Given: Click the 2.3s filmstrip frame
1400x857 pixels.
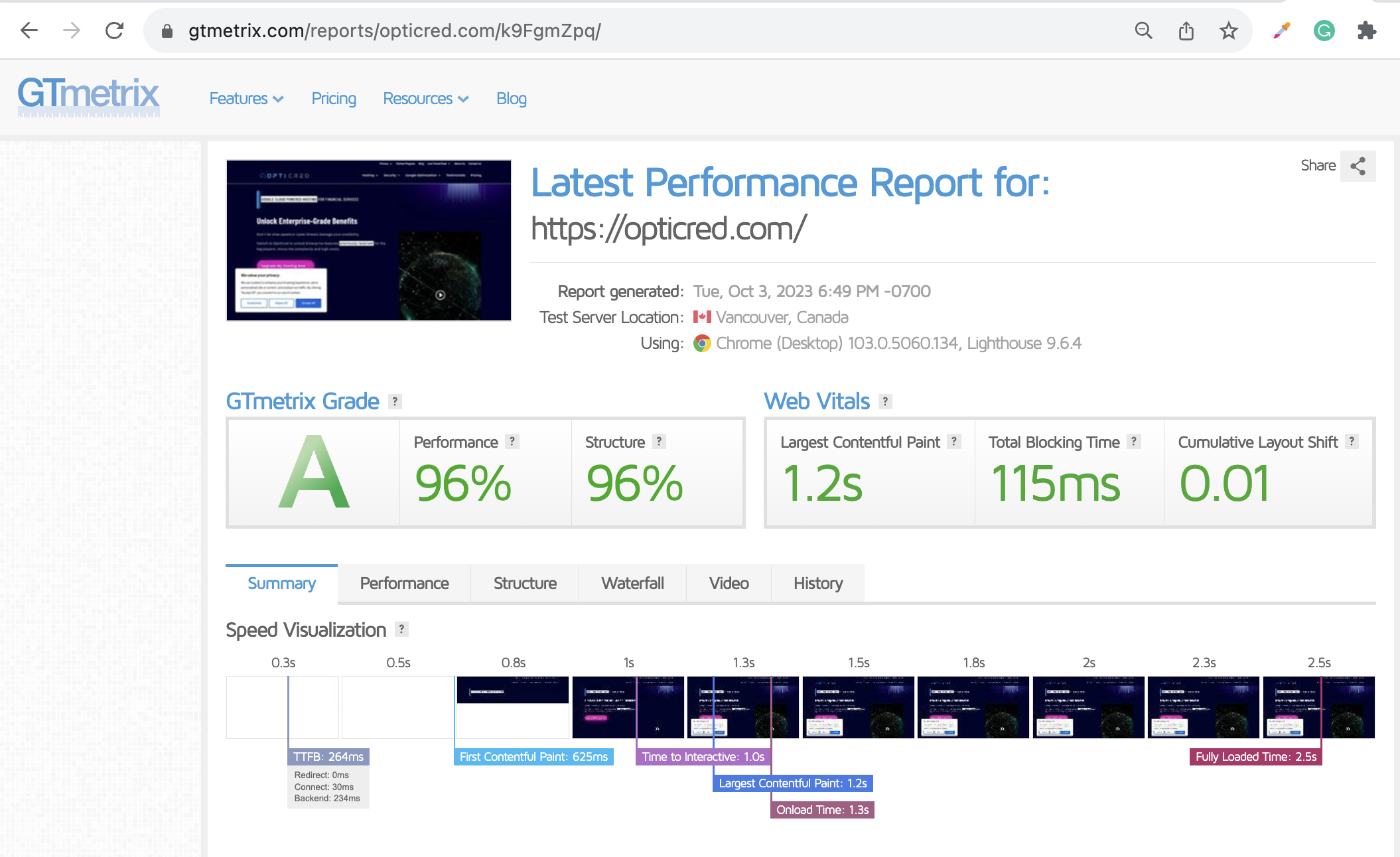Looking at the screenshot, I should (x=1204, y=707).
